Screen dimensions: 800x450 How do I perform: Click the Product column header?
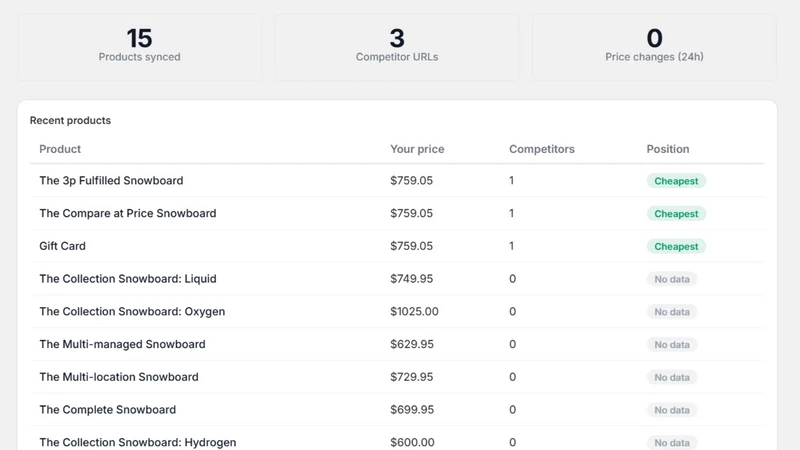[60, 149]
